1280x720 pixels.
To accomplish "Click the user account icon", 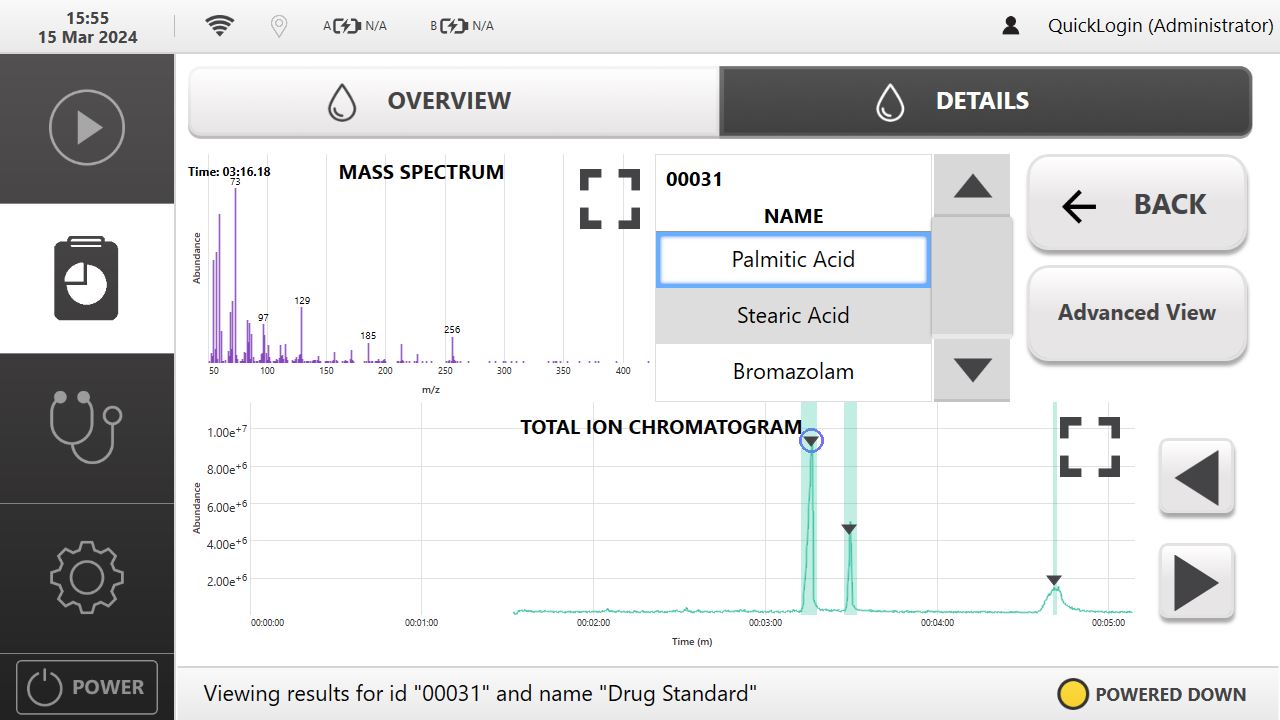I will (1011, 26).
